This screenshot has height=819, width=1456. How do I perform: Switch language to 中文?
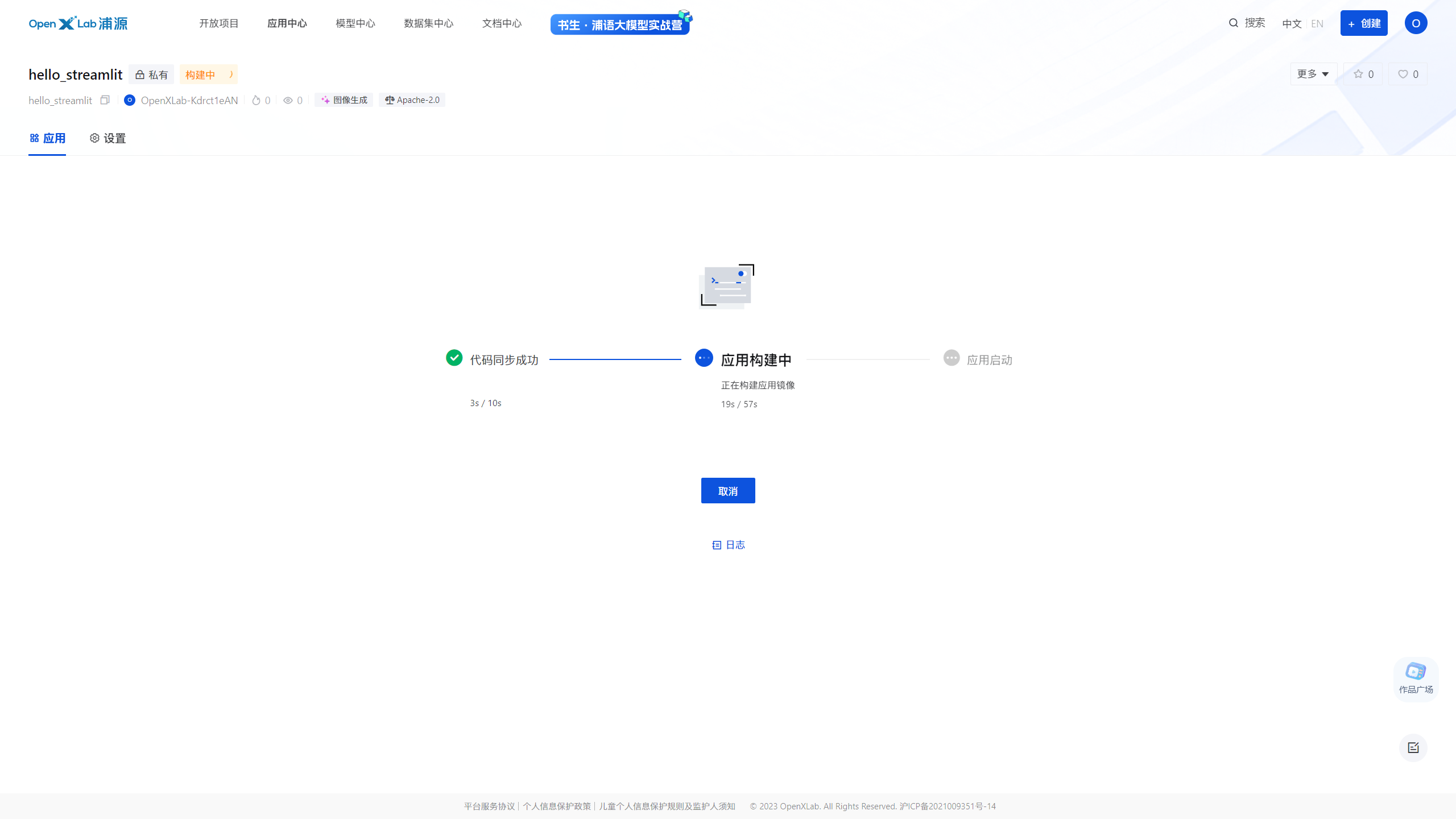[1292, 23]
